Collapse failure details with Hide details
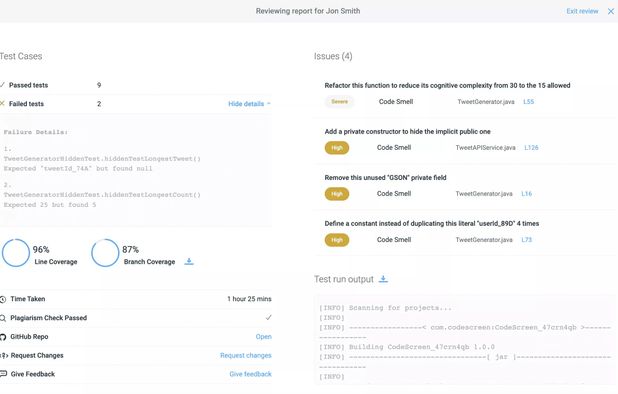 pos(249,104)
